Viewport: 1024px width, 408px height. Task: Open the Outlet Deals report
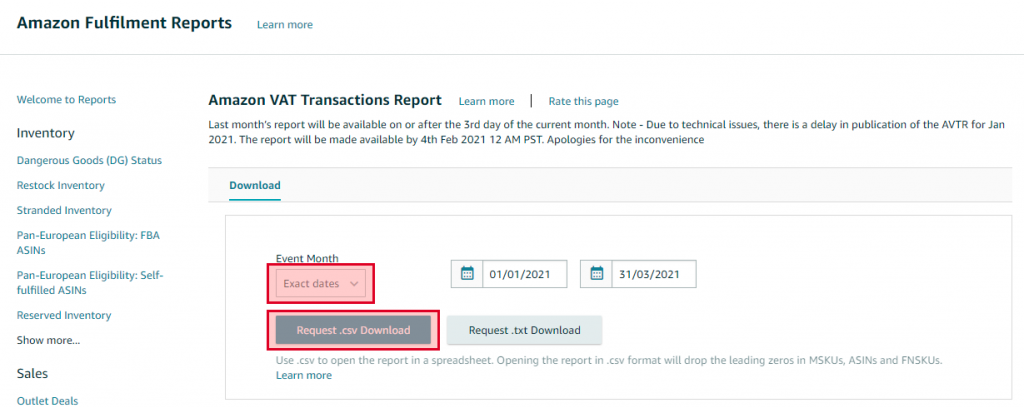[x=47, y=401]
